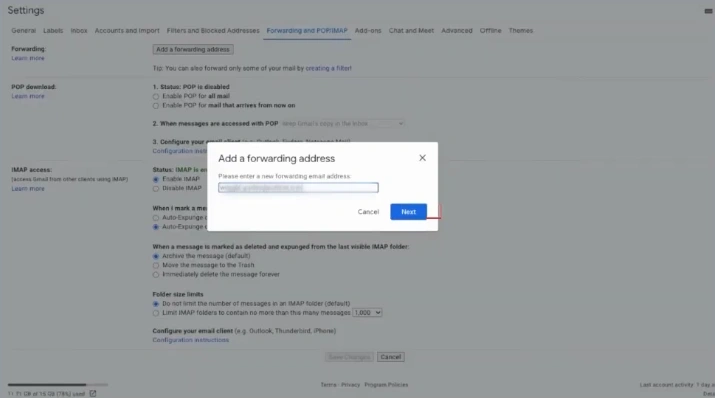Viewport: 715px width, 398px height.
Task: Click the Next button in the dialog
Action: [408, 212]
